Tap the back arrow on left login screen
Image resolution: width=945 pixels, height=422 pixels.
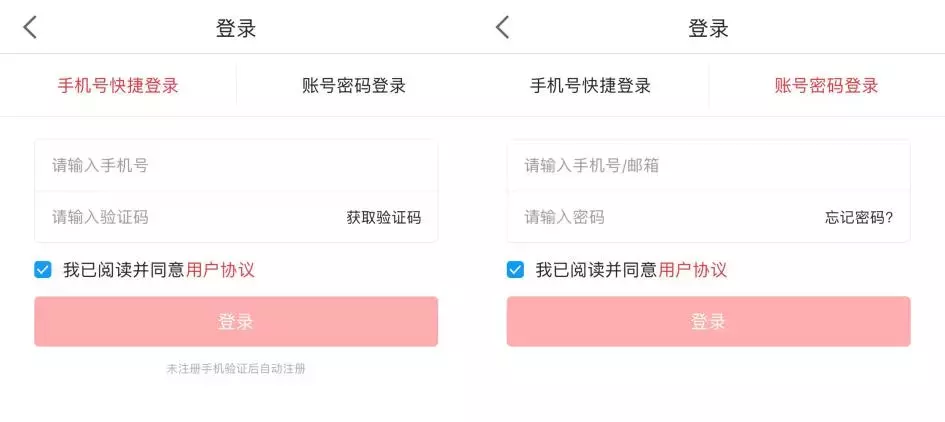[x=30, y=27]
